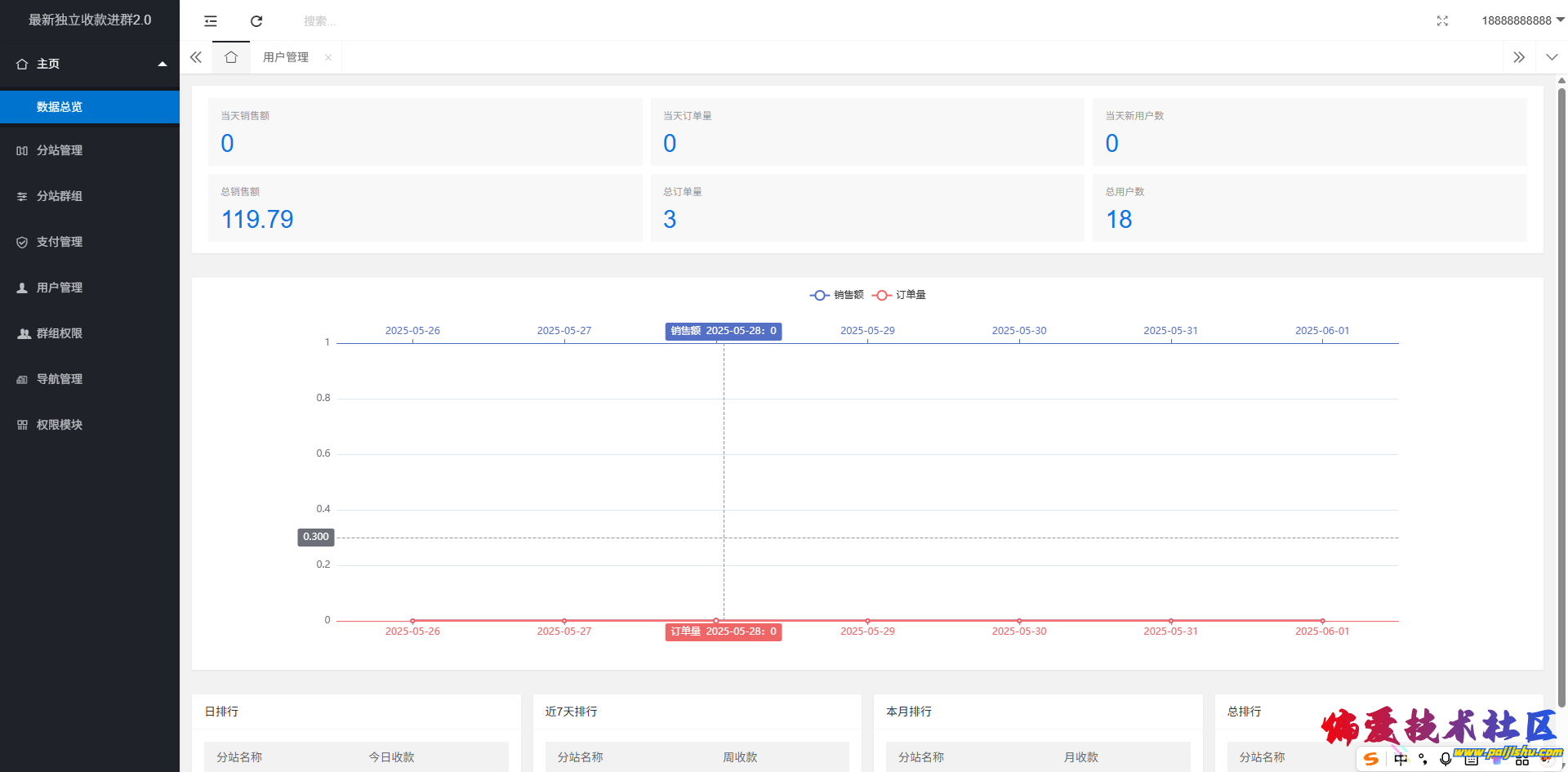Select 数据总览 in the sidebar
The height and width of the screenshot is (772, 1568).
tap(60, 107)
